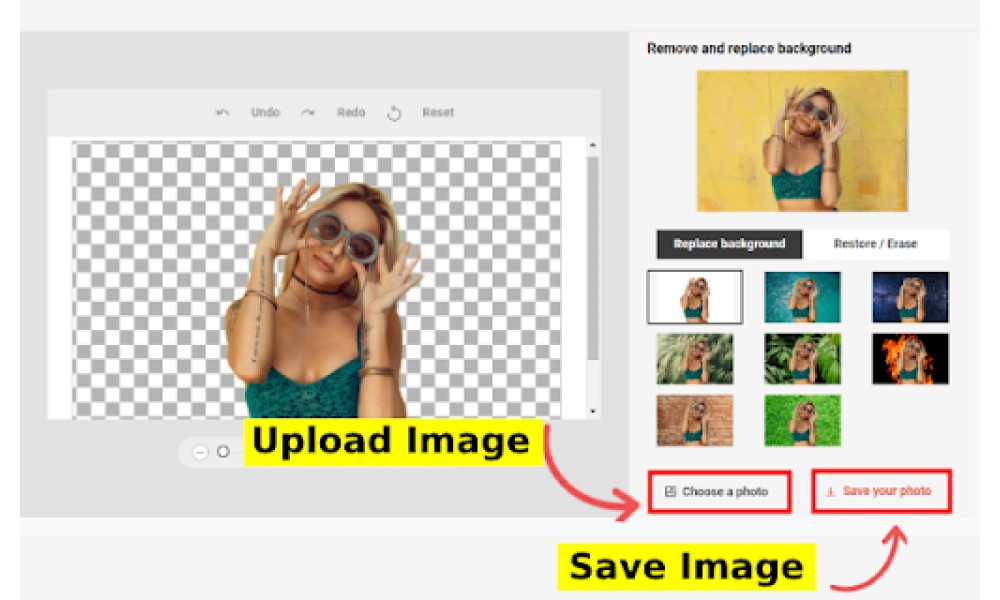Click the Reset circular arrow icon

pyautogui.click(x=394, y=113)
